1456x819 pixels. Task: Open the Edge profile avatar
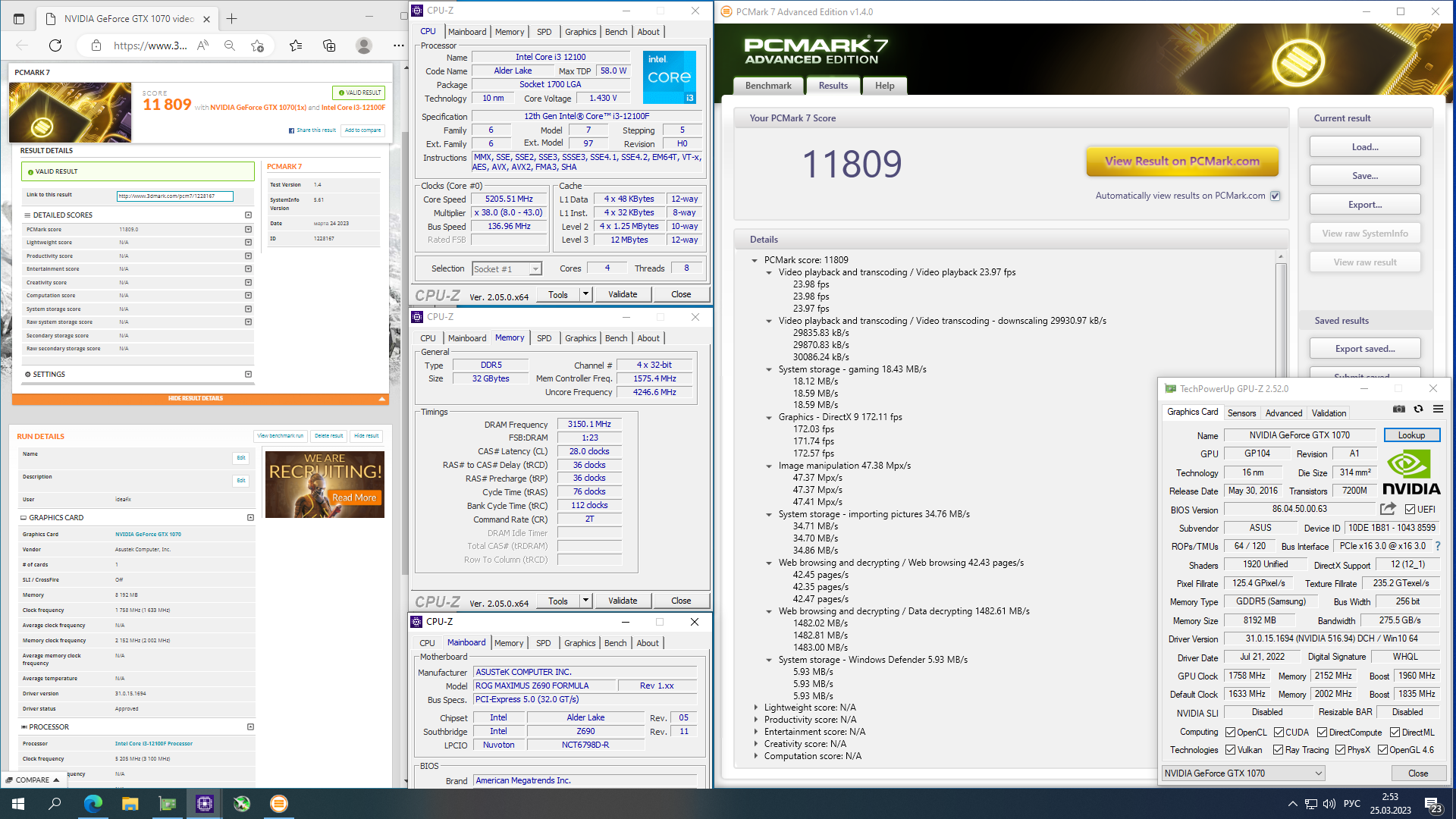(364, 45)
